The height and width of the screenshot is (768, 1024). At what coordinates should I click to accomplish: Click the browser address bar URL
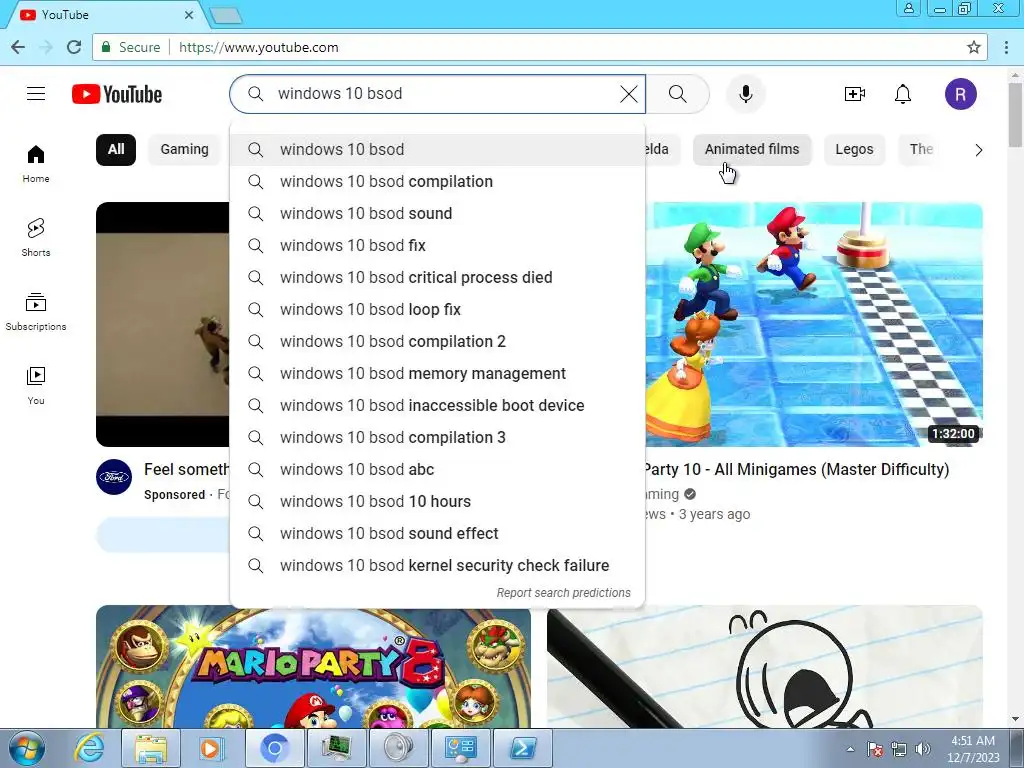(259, 47)
